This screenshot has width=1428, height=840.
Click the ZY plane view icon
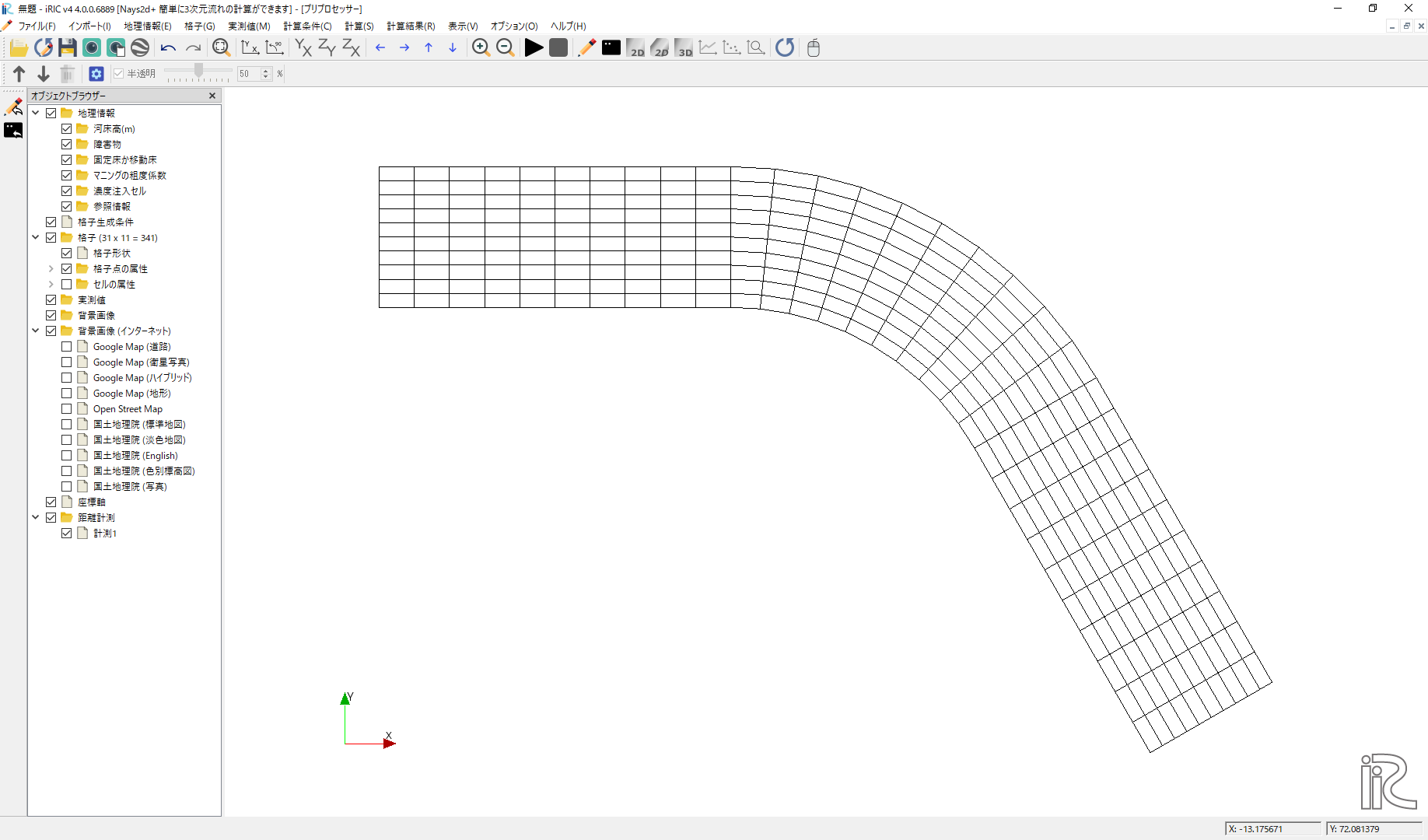tap(327, 48)
